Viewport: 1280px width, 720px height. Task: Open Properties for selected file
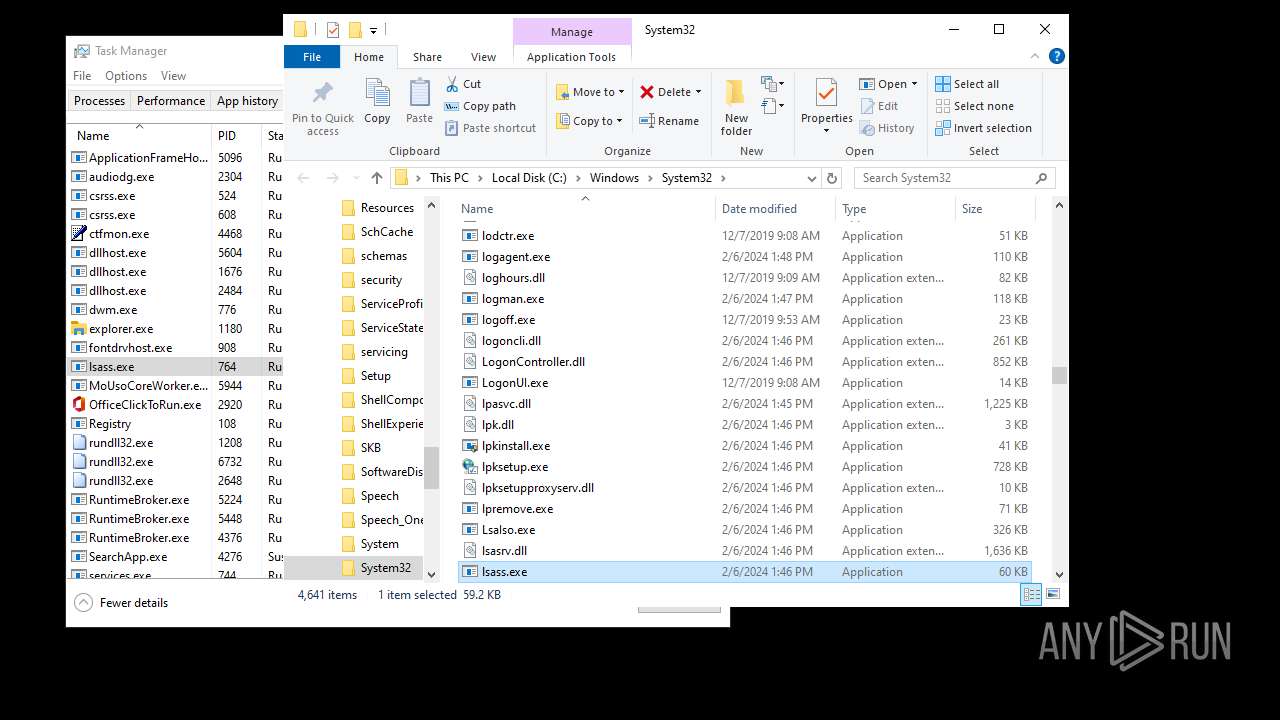826,105
